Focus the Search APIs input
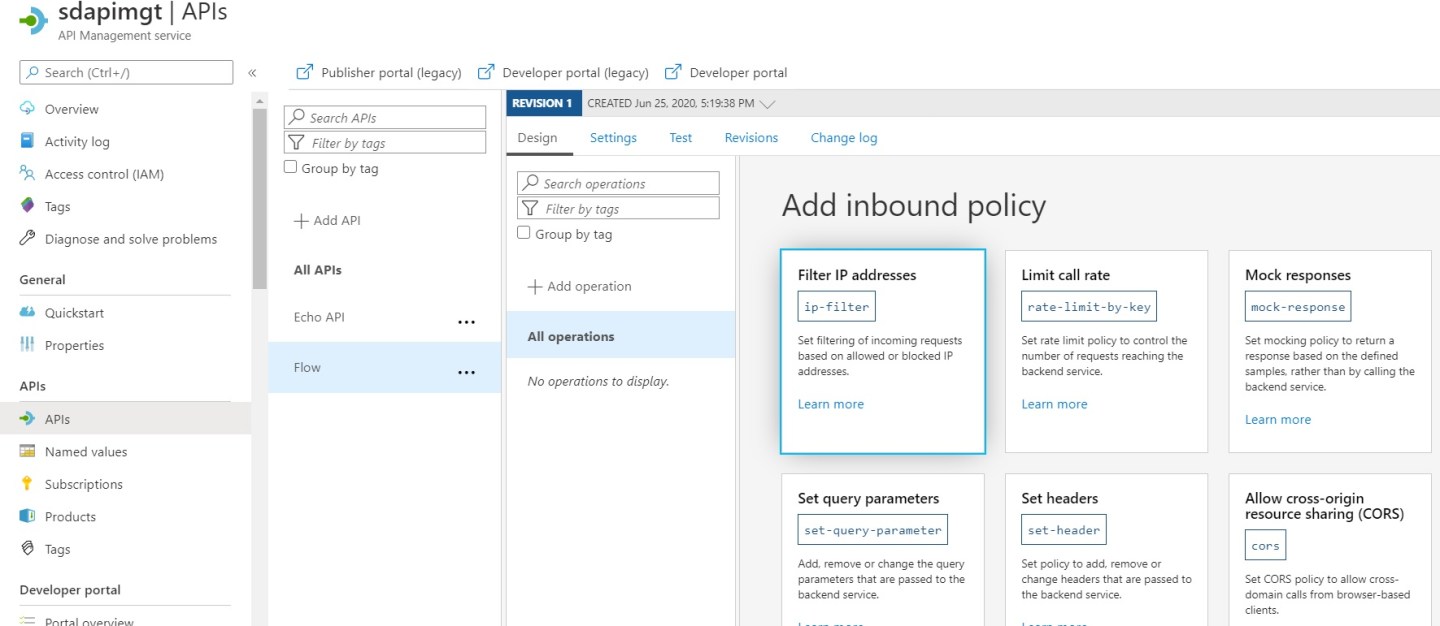 click(x=385, y=117)
